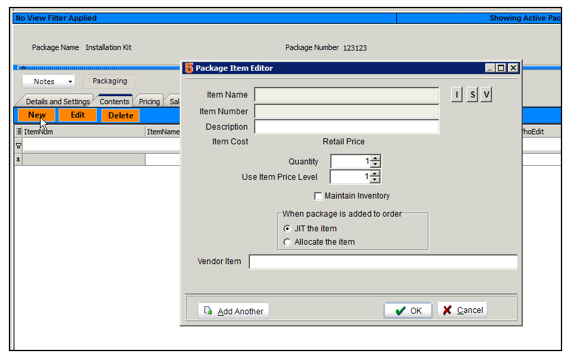Enable the Maintain Inventory checkbox
573x360 pixels.
coord(318,196)
